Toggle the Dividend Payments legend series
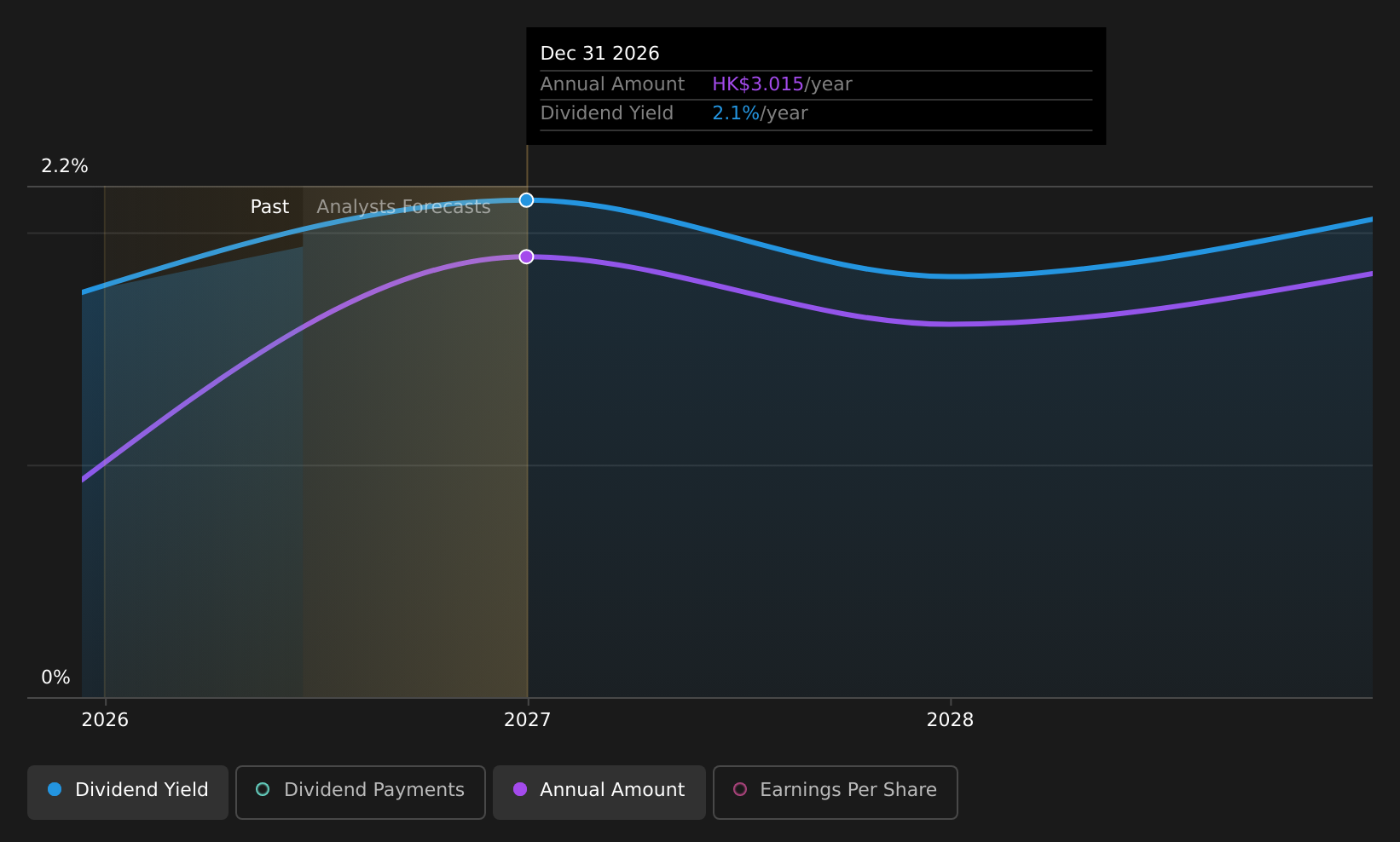Screen dimensions: 1400x842 point(360,792)
